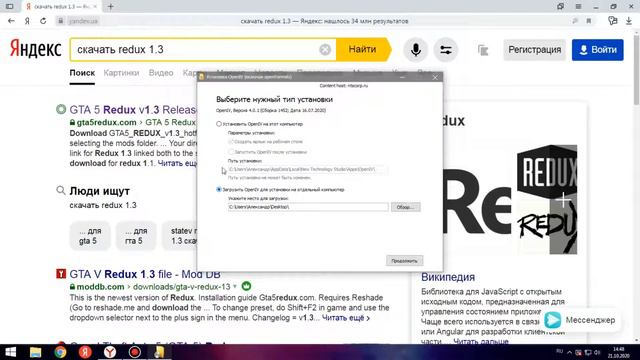Click the green safe-site badge on moddb result
Image resolution: width=640 pixels, height=360 pixels.
pos(246,287)
